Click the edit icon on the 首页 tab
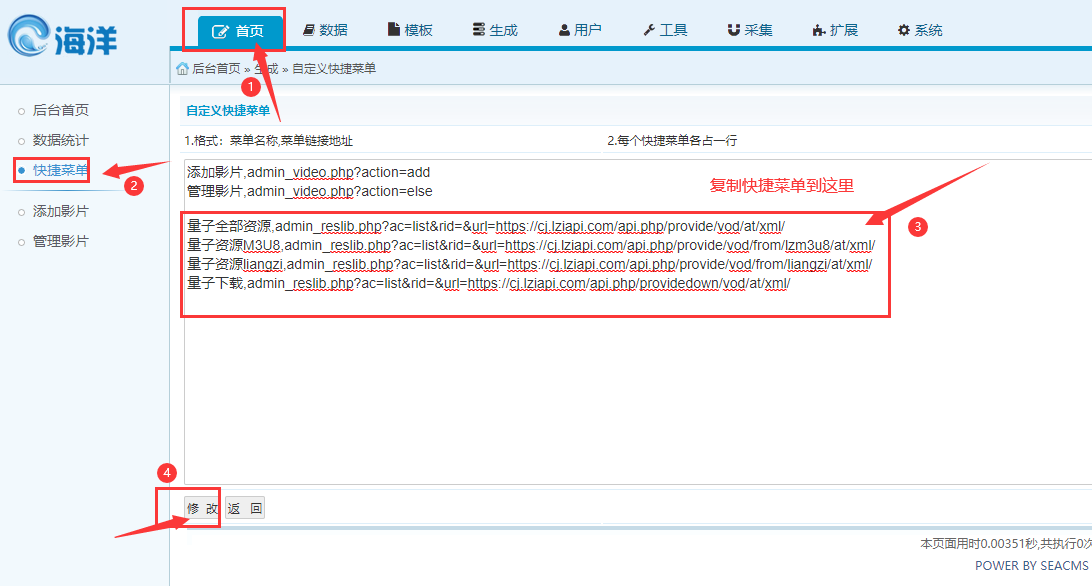The image size is (1092, 586). coord(220,31)
